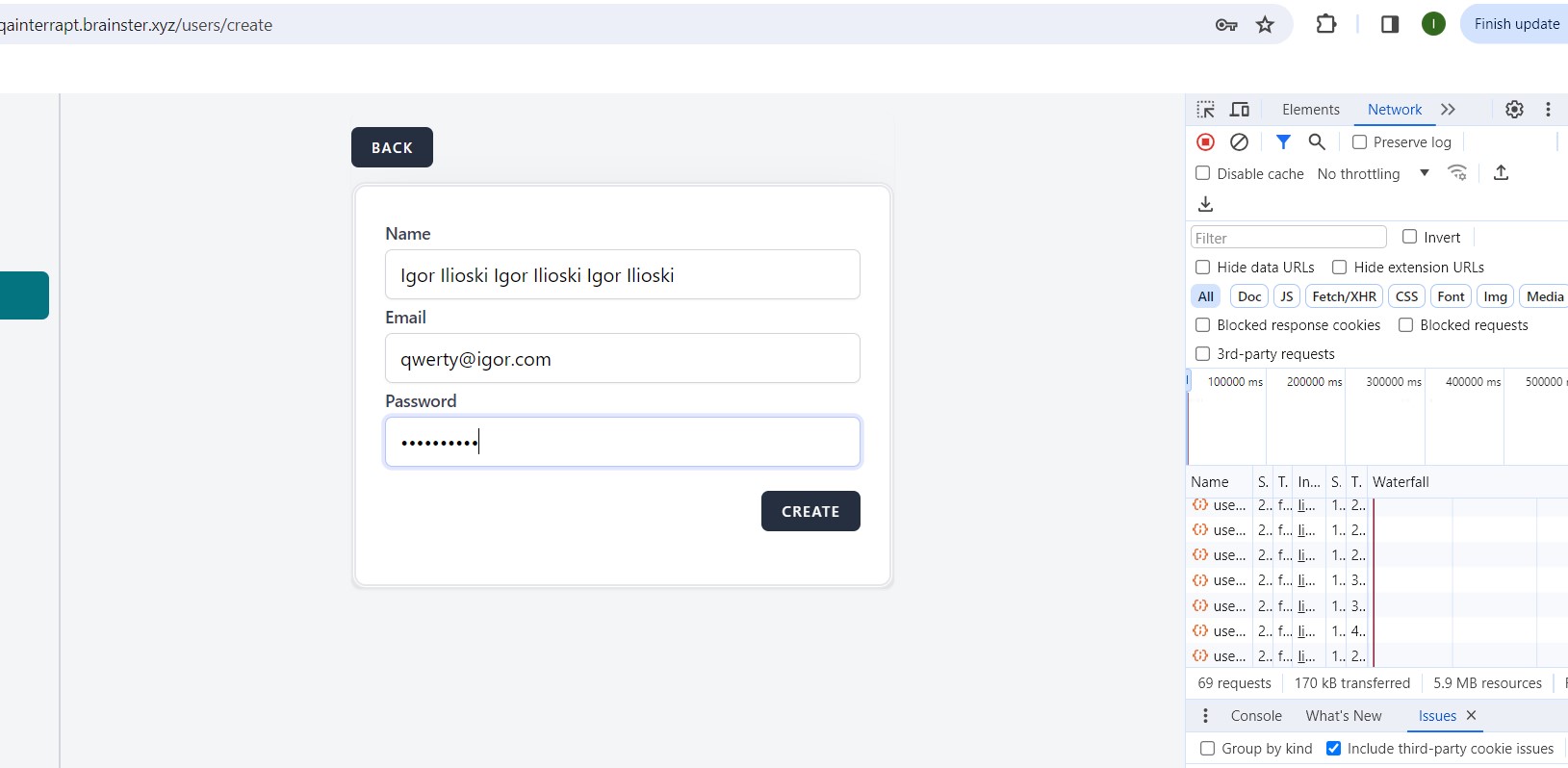Click the import HAR upload icon
This screenshot has width=1568, height=768.
coord(1501,173)
